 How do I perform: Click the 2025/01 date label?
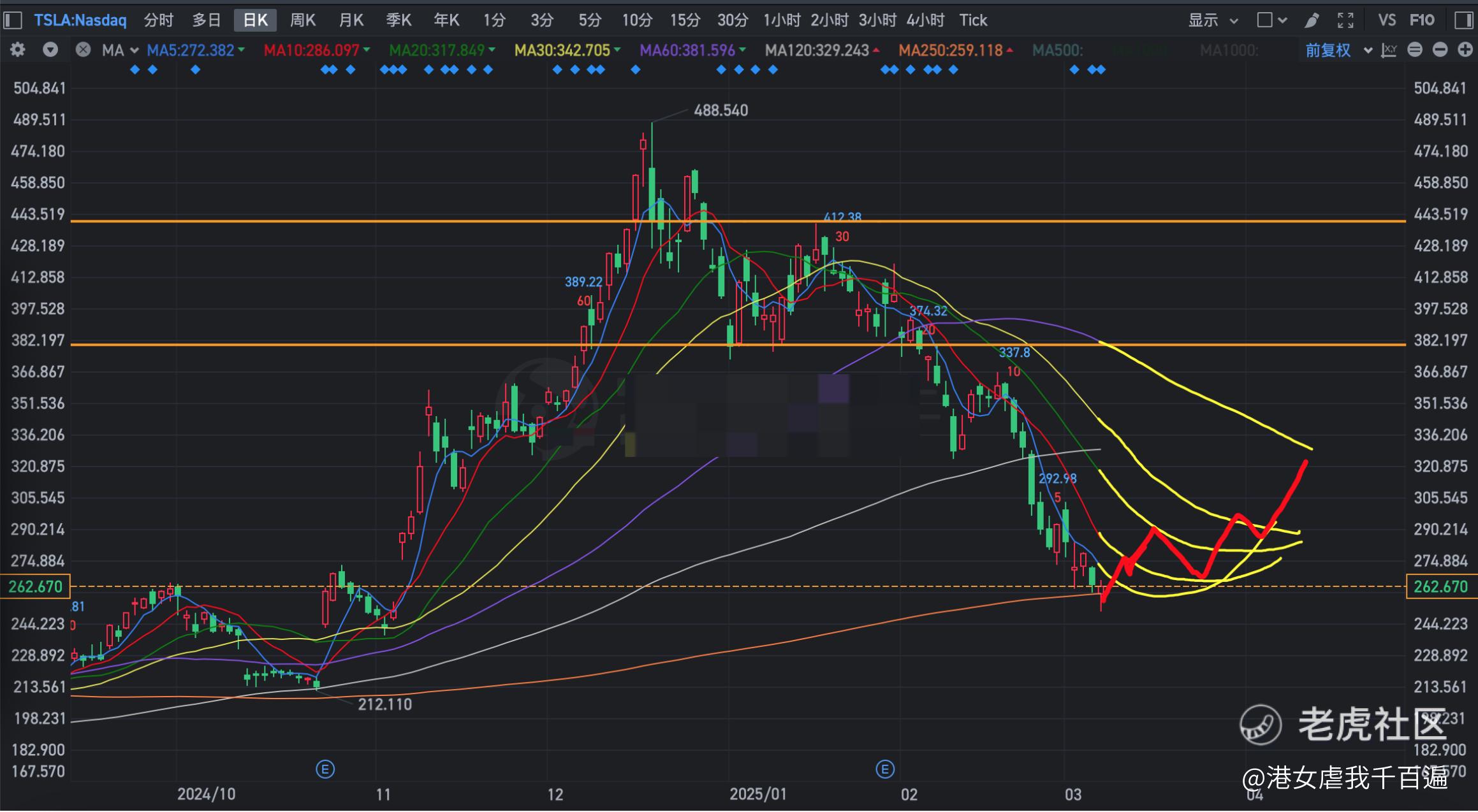[x=758, y=794]
